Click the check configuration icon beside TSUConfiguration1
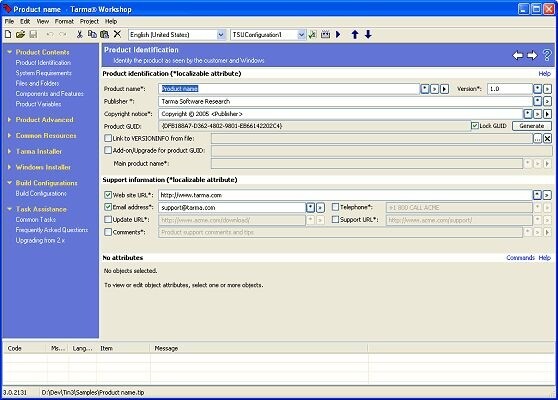Image resolution: width=558 pixels, height=400 pixels. click(312, 35)
